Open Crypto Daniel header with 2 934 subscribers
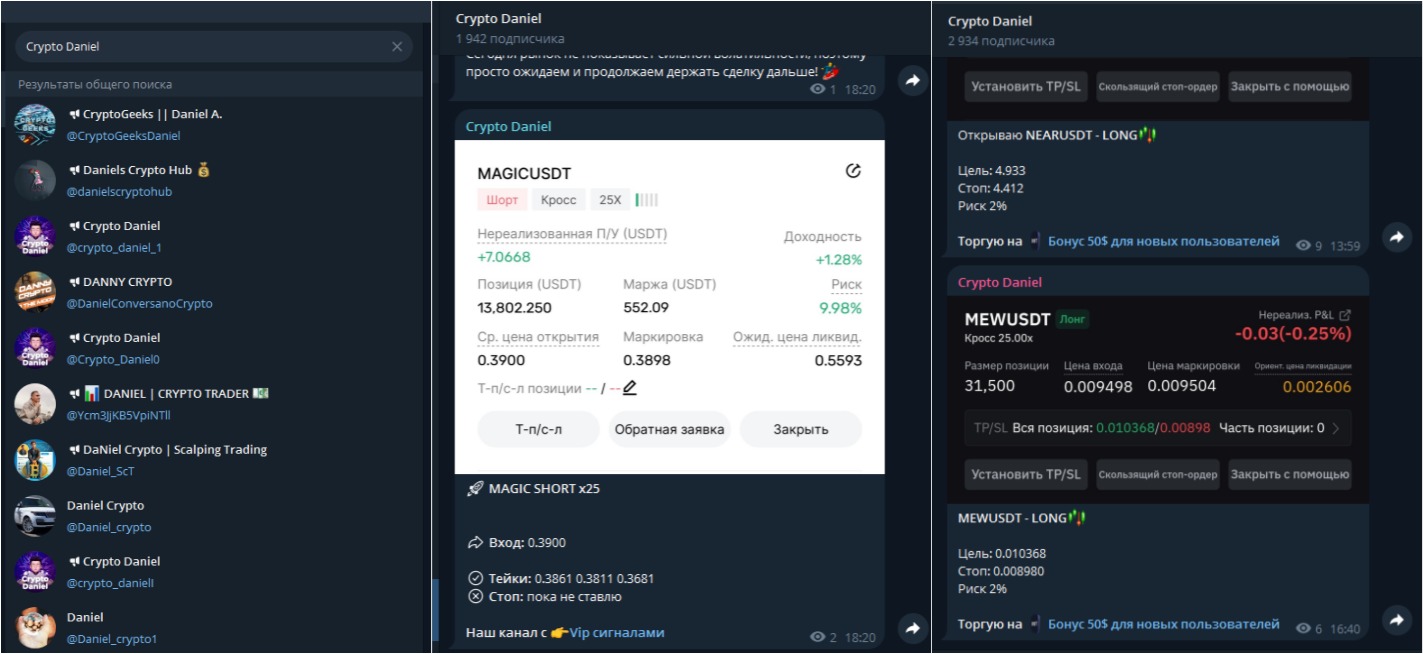This screenshot has height=654, width=1423. pos(990,21)
